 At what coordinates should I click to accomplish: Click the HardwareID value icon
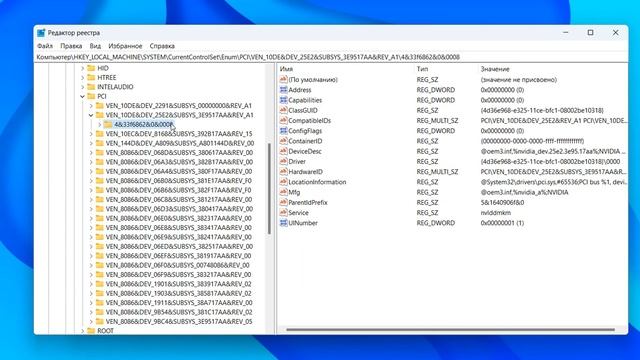pos(283,171)
